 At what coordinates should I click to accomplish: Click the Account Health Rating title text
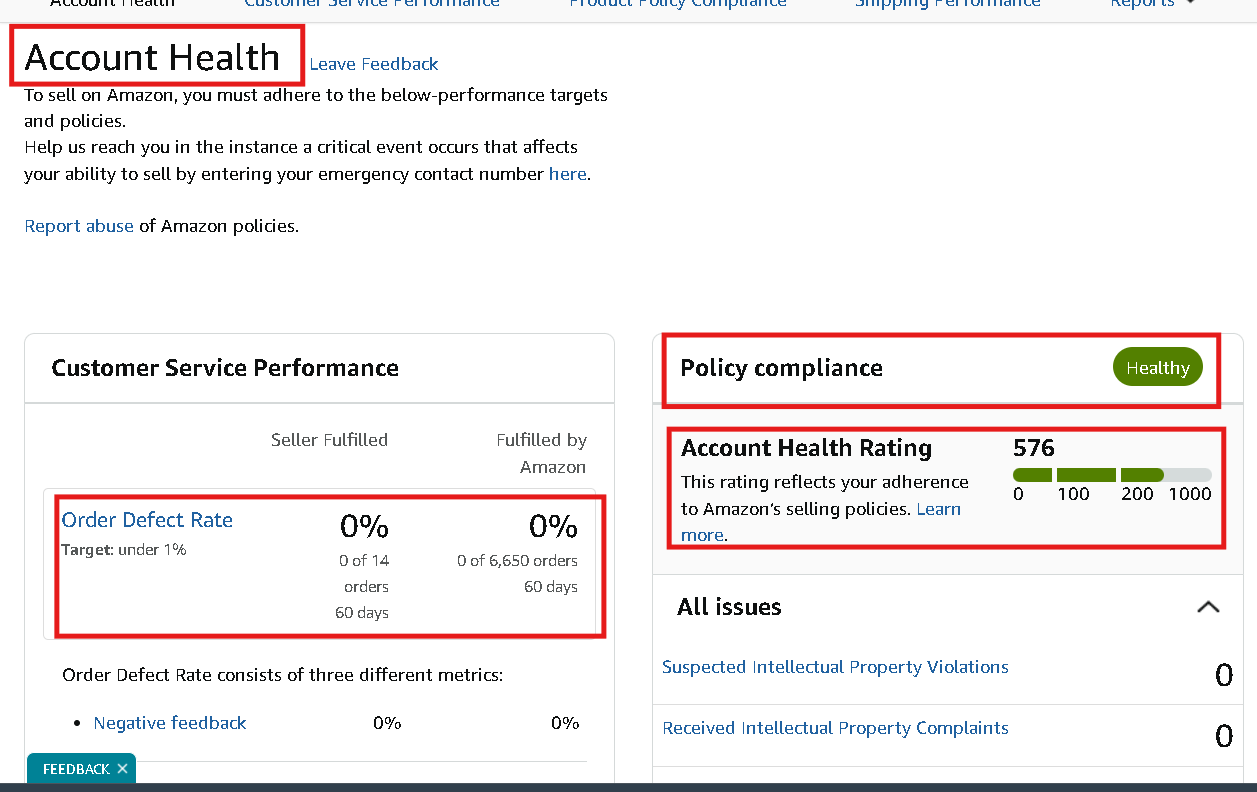(806, 448)
